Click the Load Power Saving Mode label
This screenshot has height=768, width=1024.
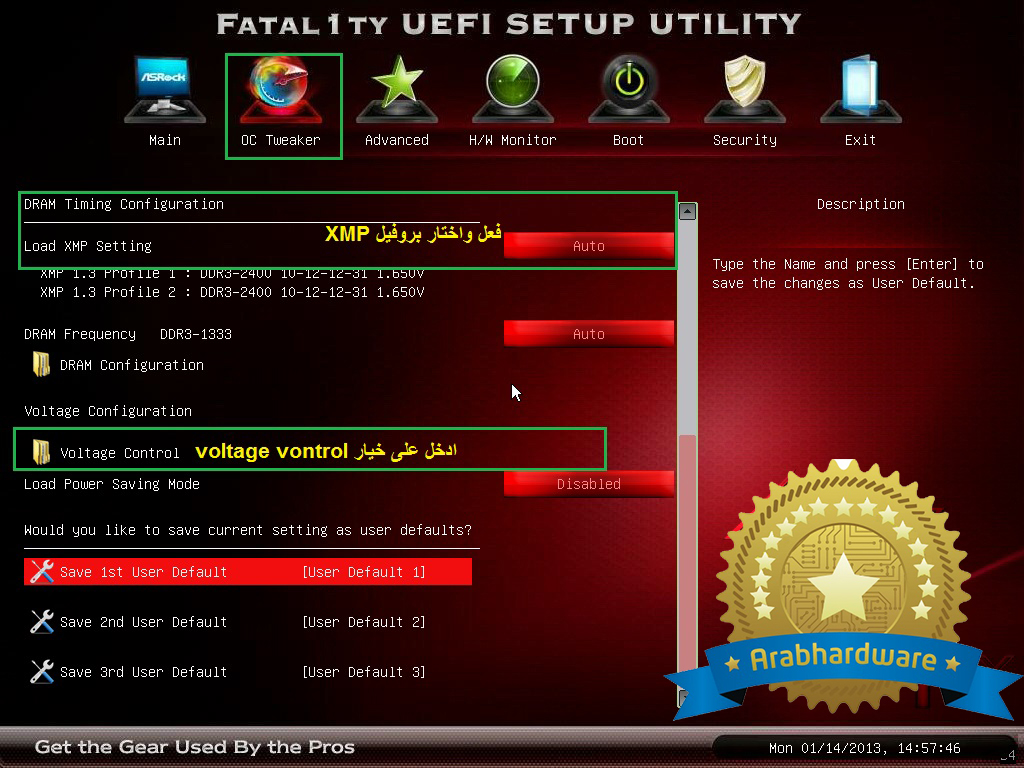click(112, 484)
